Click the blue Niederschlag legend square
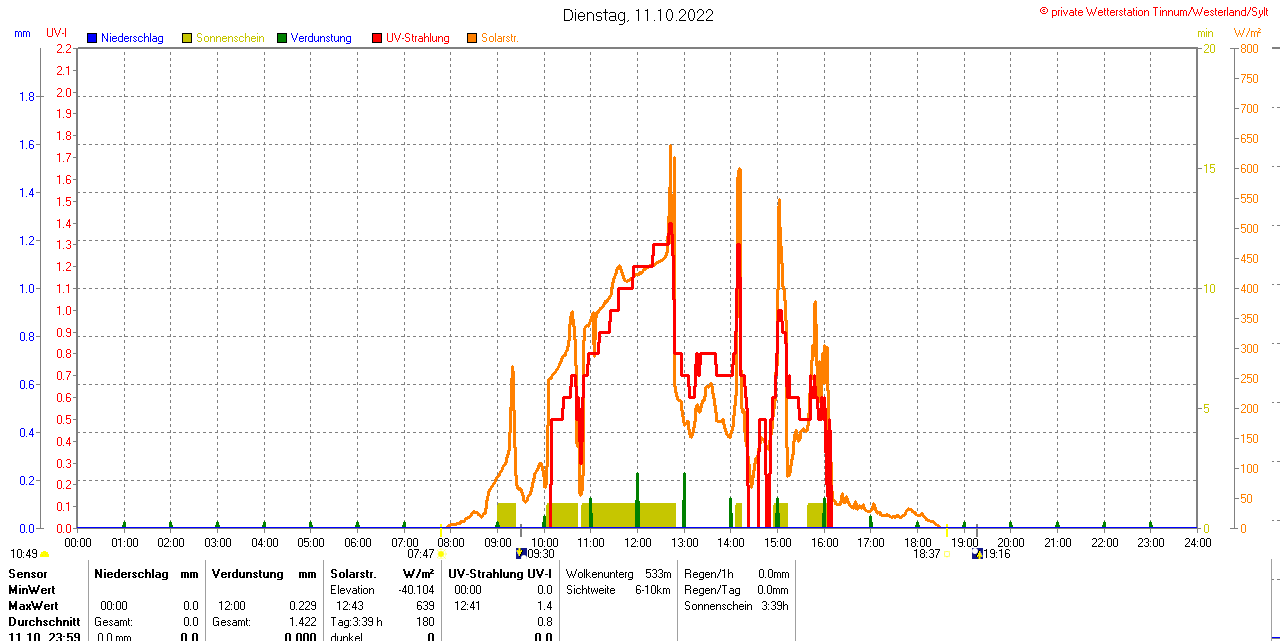This screenshot has width=1280, height=641. coord(92,38)
